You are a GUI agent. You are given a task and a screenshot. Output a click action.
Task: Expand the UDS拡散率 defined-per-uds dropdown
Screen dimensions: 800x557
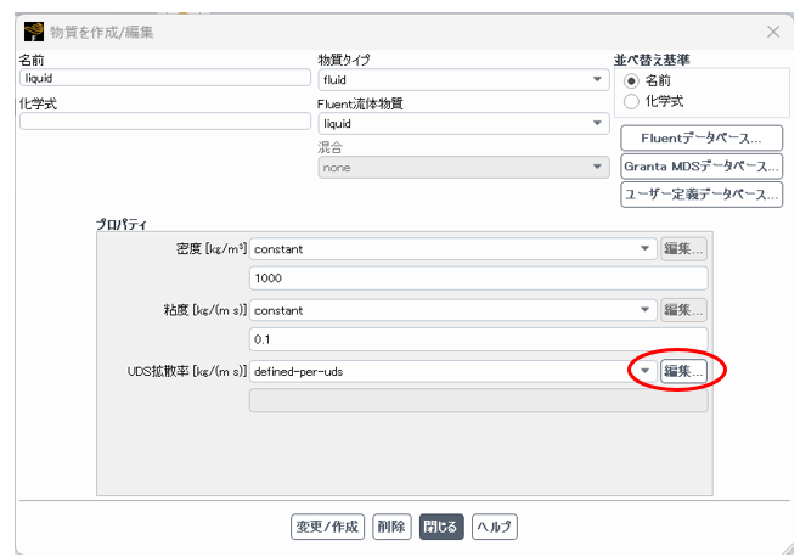[453, 371]
